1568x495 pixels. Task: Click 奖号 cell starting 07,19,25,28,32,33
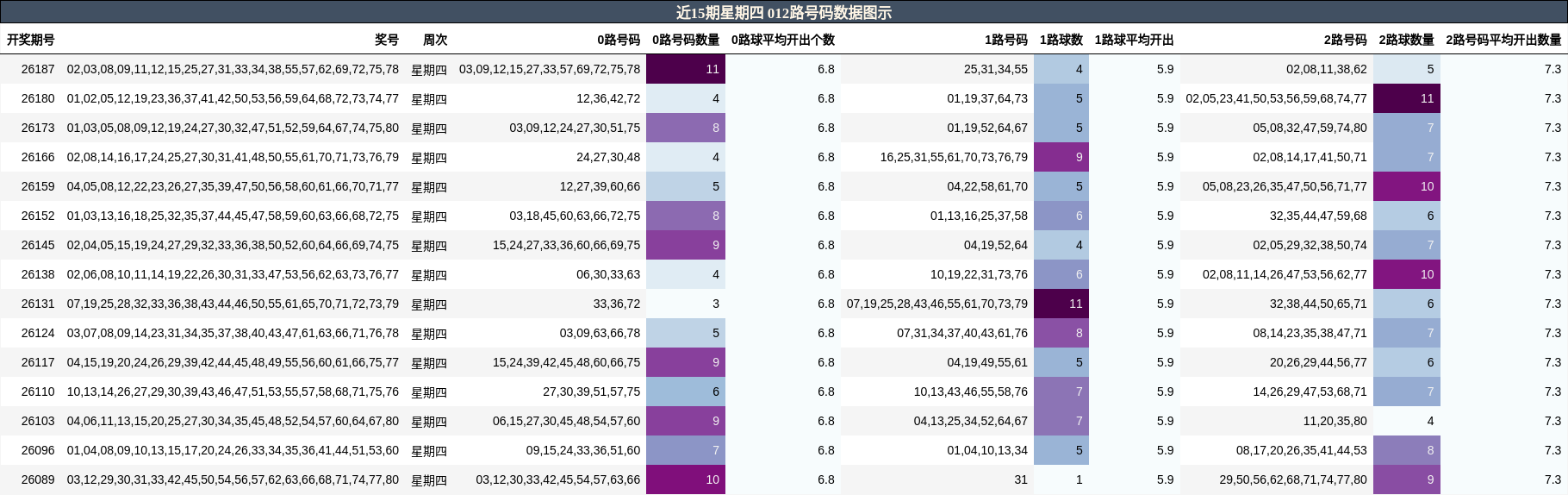coord(233,304)
